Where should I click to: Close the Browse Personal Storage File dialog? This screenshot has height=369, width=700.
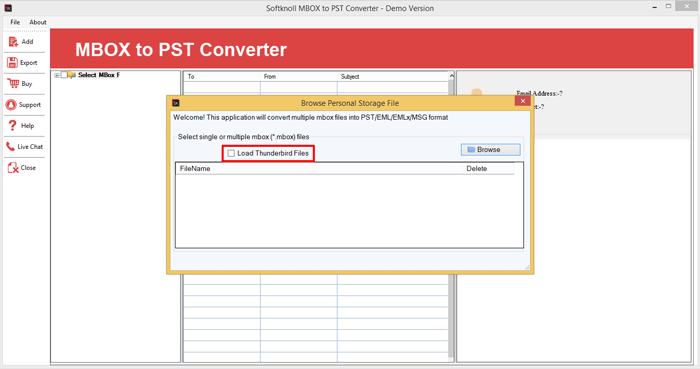coord(522,101)
